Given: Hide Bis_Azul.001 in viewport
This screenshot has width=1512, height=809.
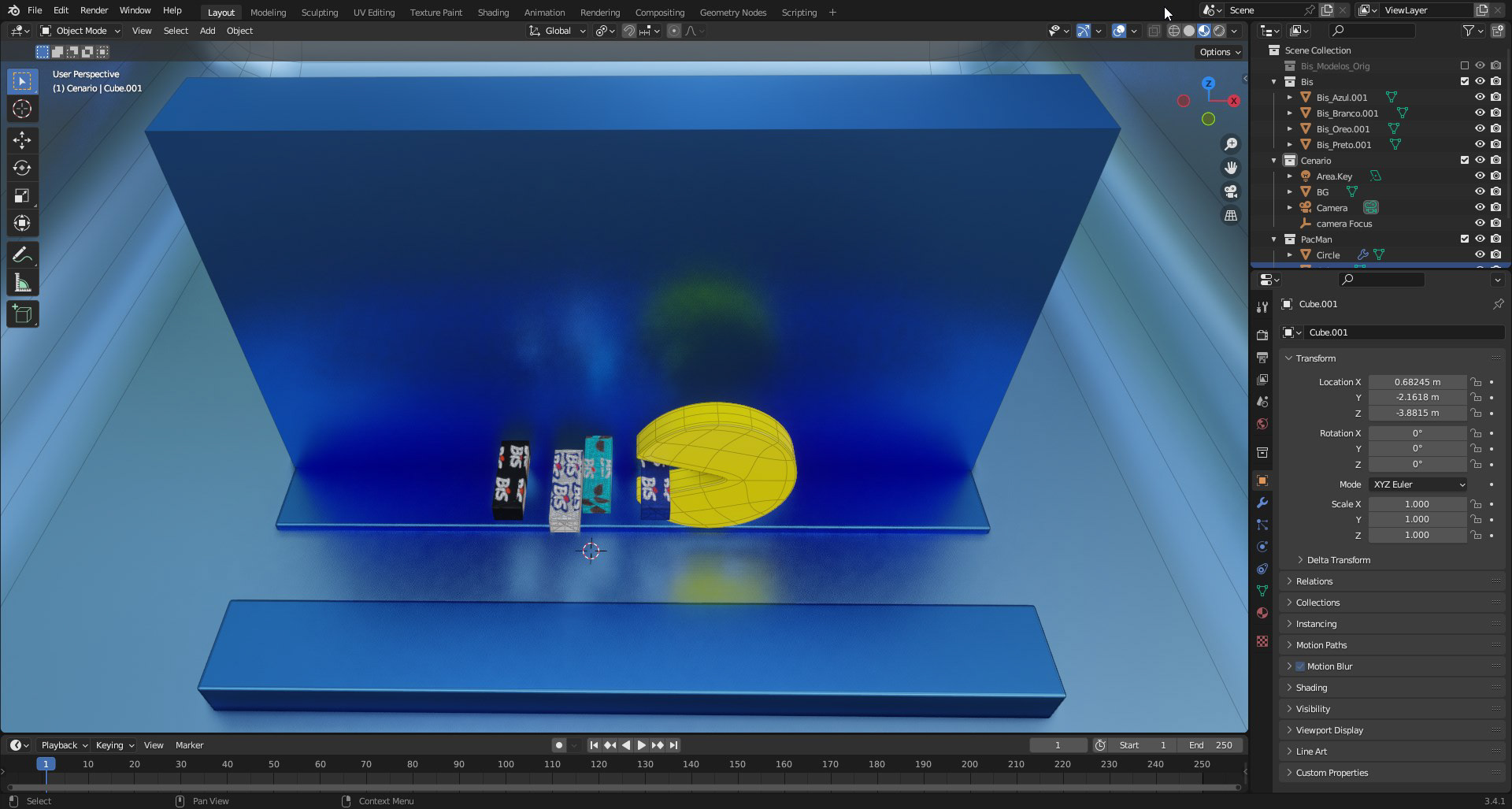Looking at the screenshot, I should pos(1480,98).
